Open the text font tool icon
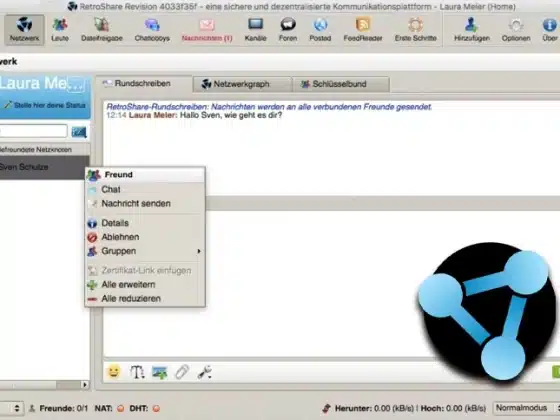Viewport: 560px width, 420px height. point(137,372)
